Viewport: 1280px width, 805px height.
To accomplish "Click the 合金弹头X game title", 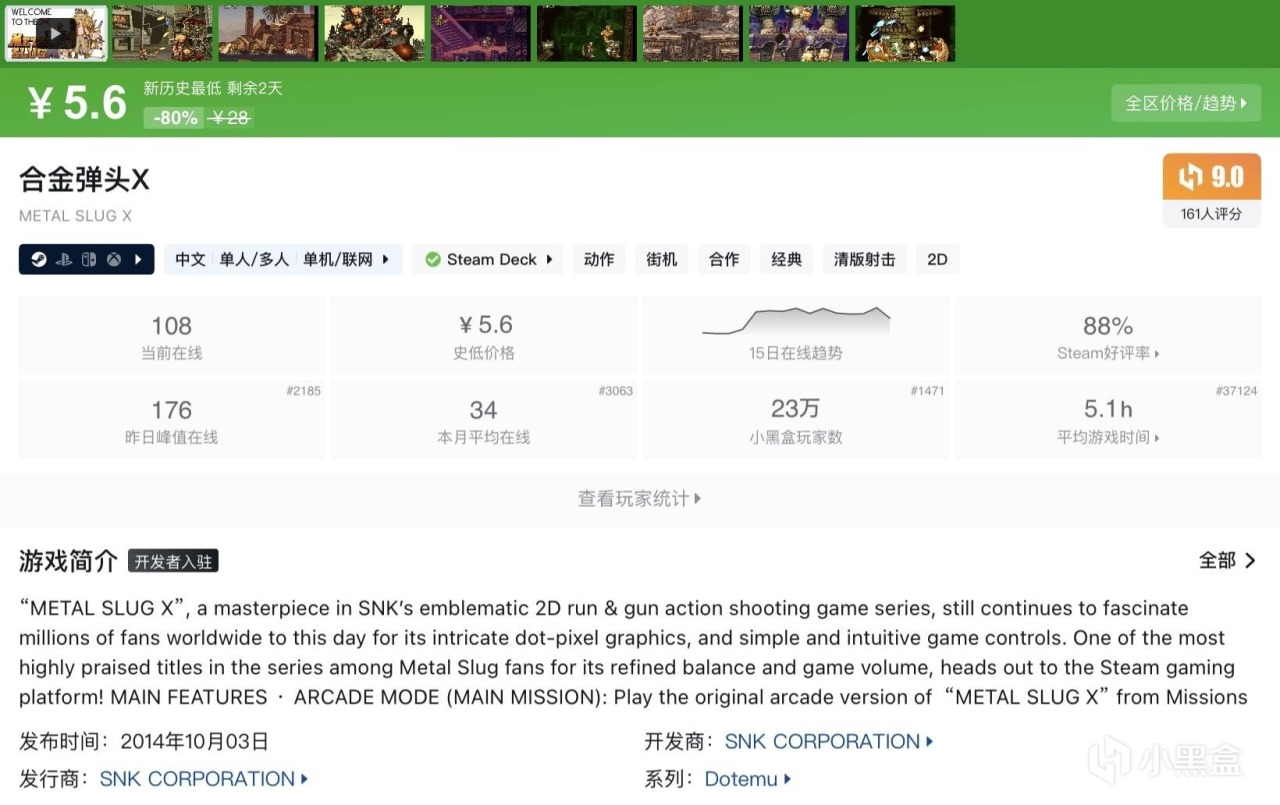I will 84,180.
